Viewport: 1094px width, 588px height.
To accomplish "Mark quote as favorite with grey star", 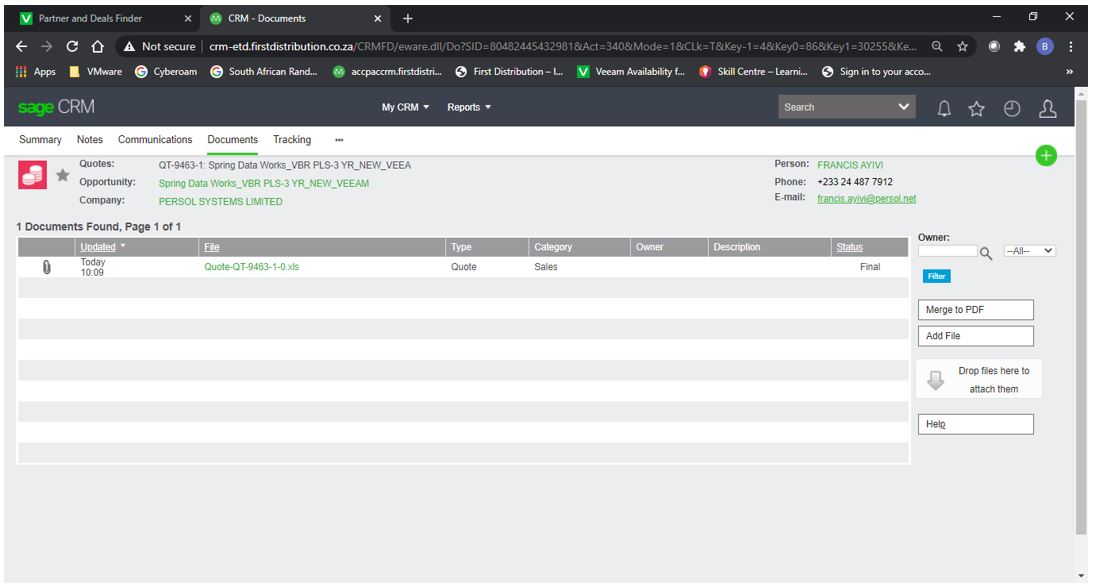I will (x=62, y=175).
